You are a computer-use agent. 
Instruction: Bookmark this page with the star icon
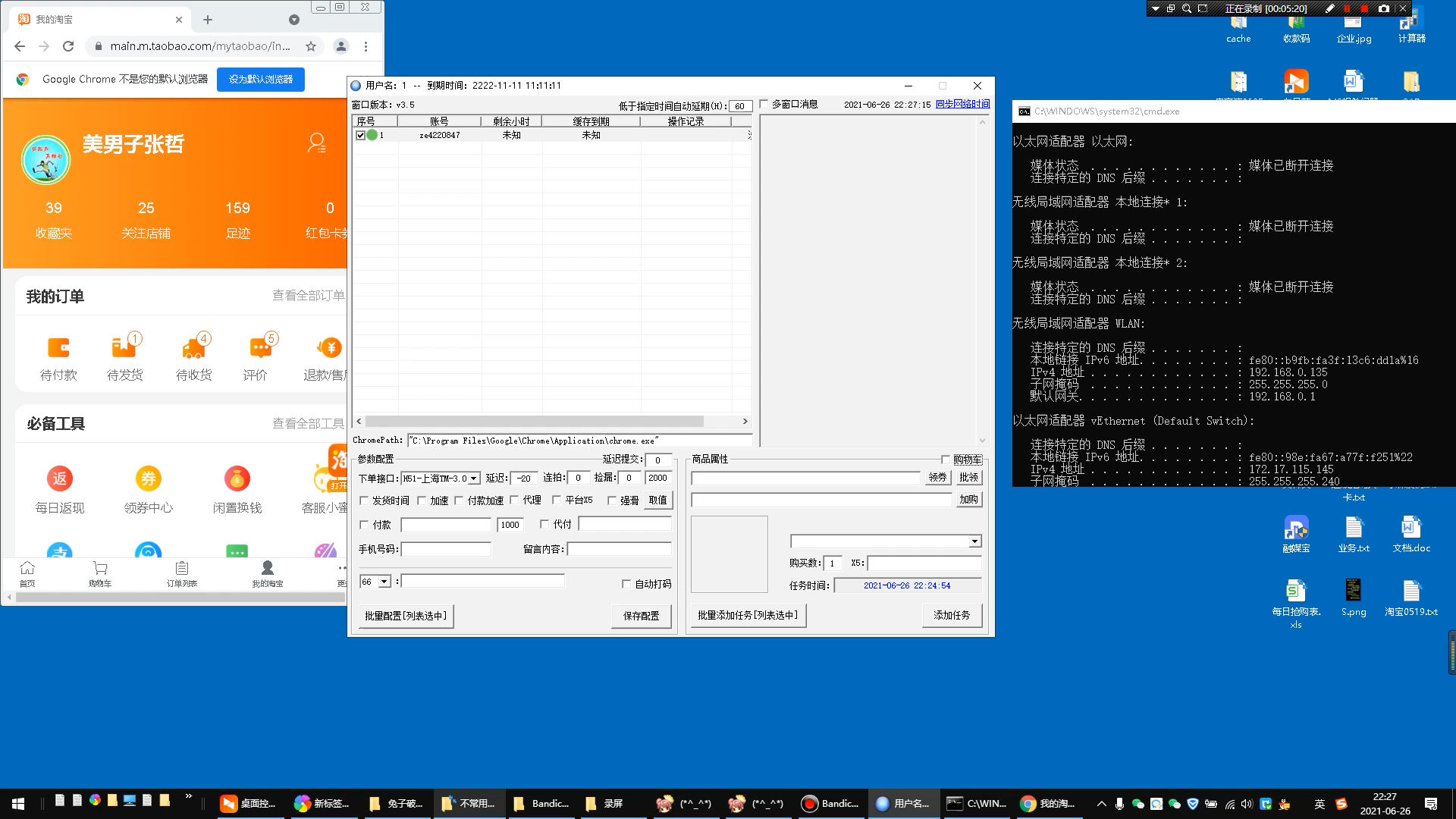[311, 46]
